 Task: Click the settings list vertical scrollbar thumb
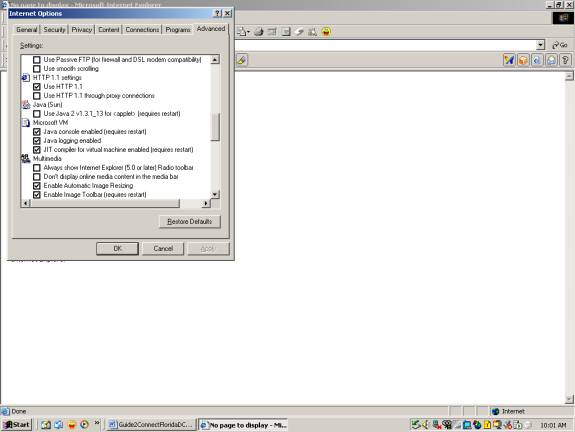click(x=215, y=127)
